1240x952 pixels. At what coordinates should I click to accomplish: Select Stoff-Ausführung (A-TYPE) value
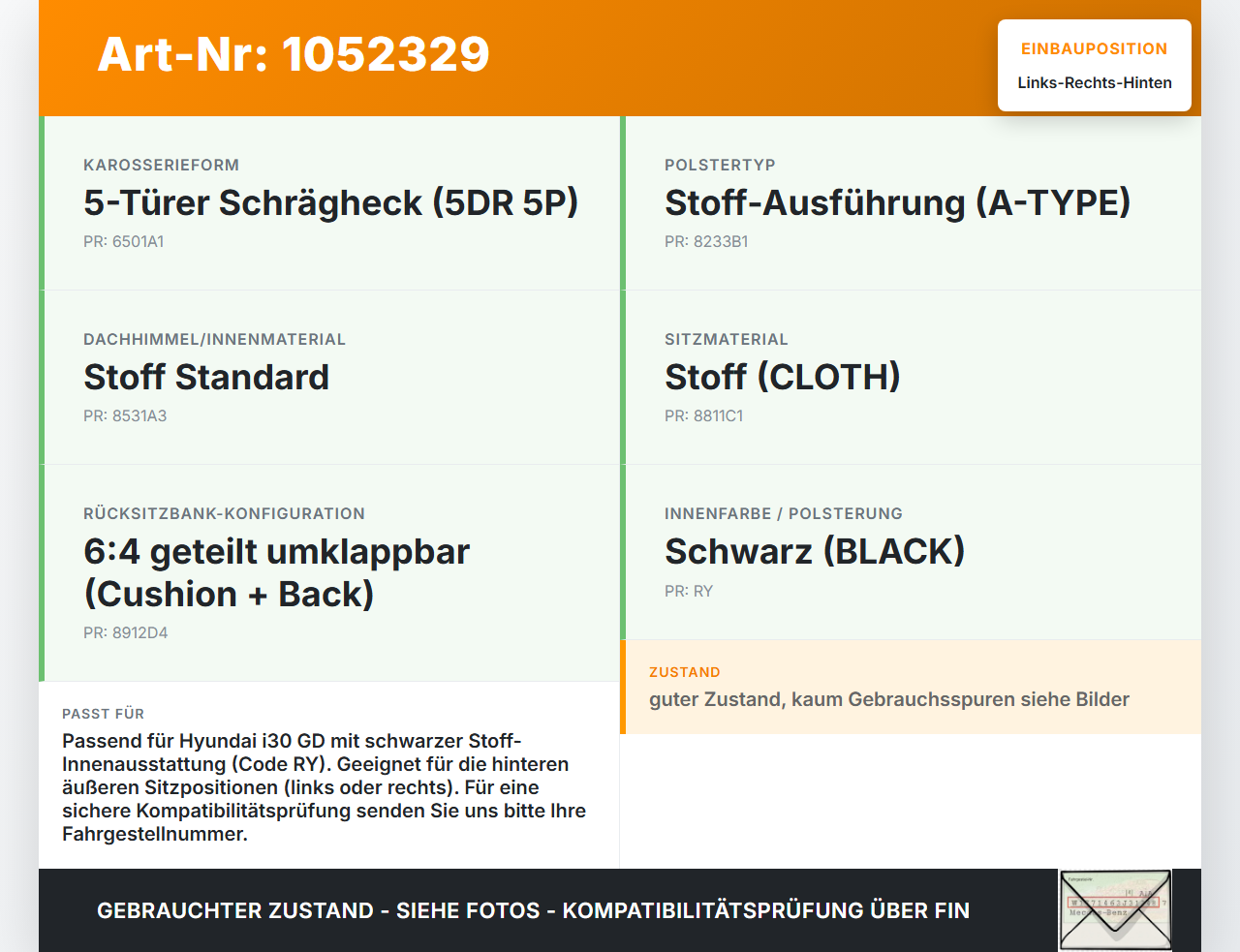[897, 202]
